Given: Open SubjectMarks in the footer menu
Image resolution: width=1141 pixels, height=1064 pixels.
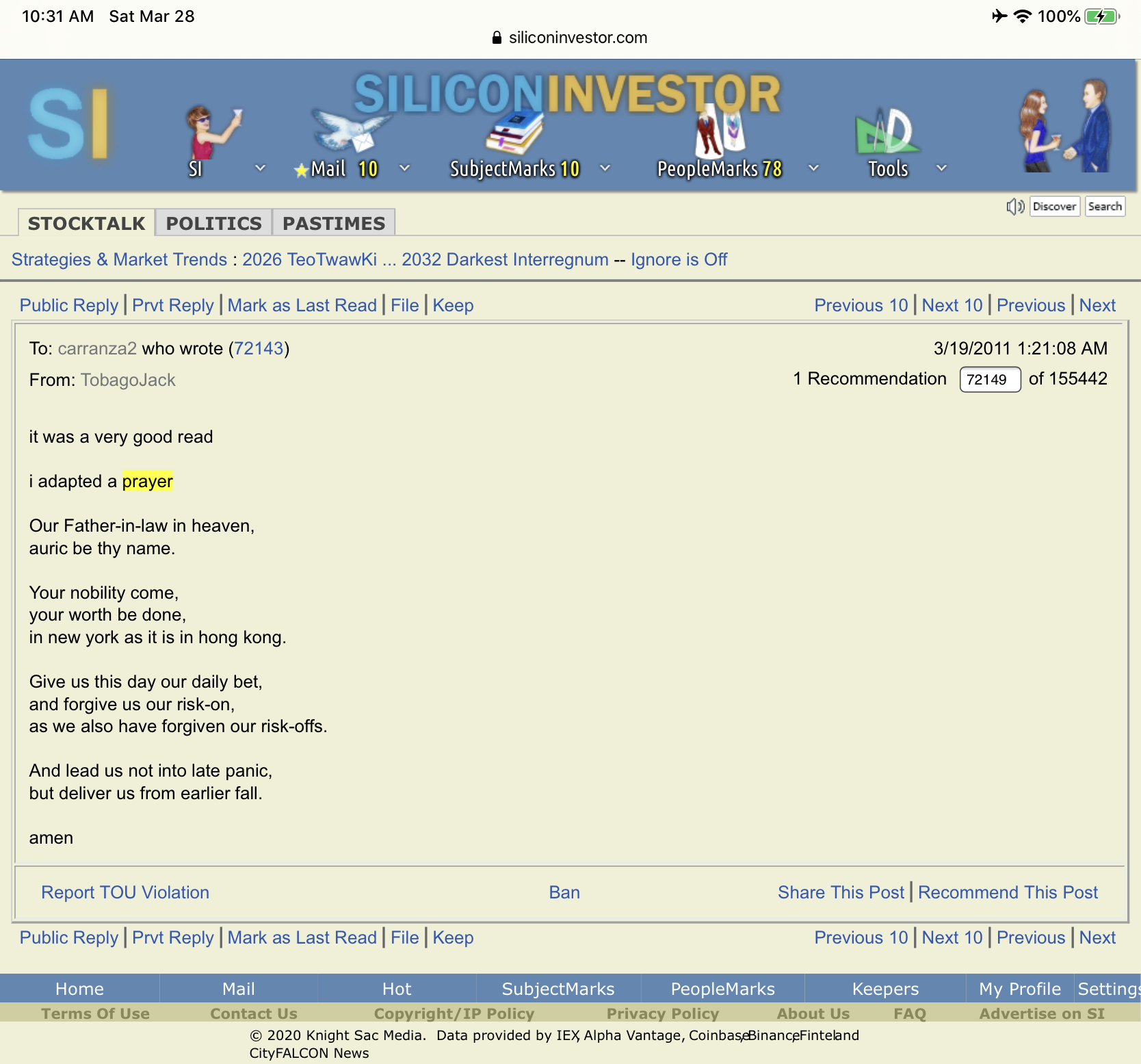Looking at the screenshot, I should coord(558,989).
